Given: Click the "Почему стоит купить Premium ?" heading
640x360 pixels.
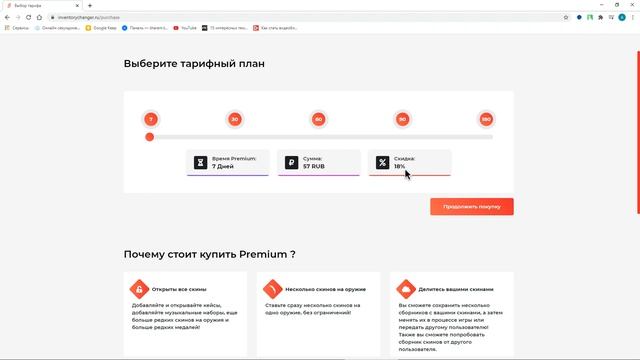Looking at the screenshot, I should 209,254.
